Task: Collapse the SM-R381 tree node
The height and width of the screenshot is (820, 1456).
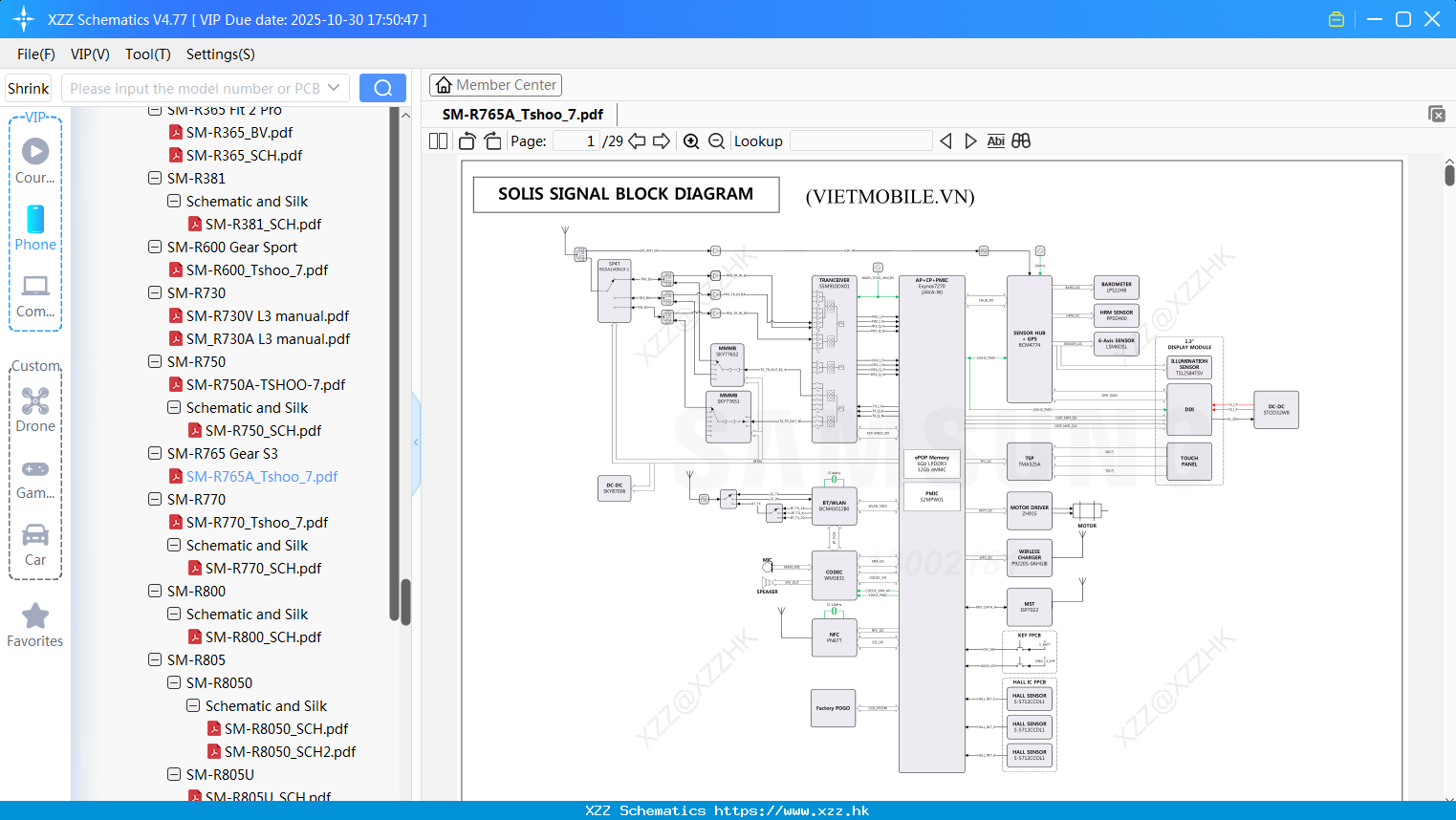Action: click(155, 178)
